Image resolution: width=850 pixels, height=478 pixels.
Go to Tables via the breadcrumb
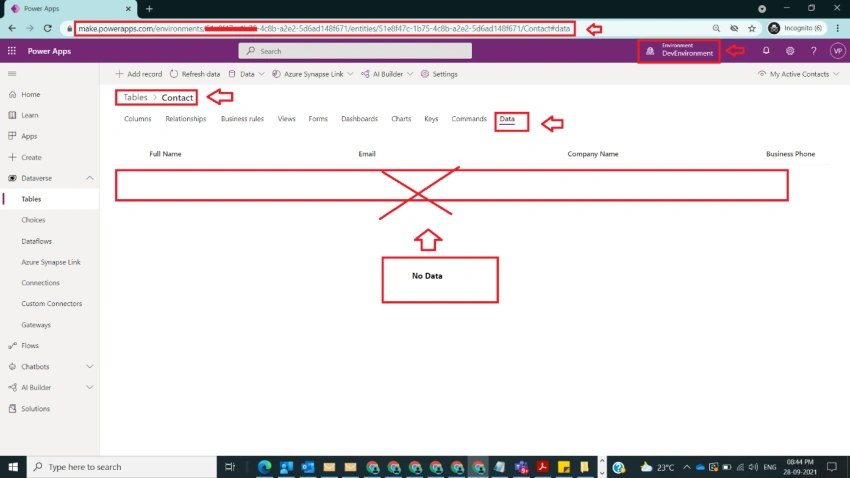[x=135, y=98]
